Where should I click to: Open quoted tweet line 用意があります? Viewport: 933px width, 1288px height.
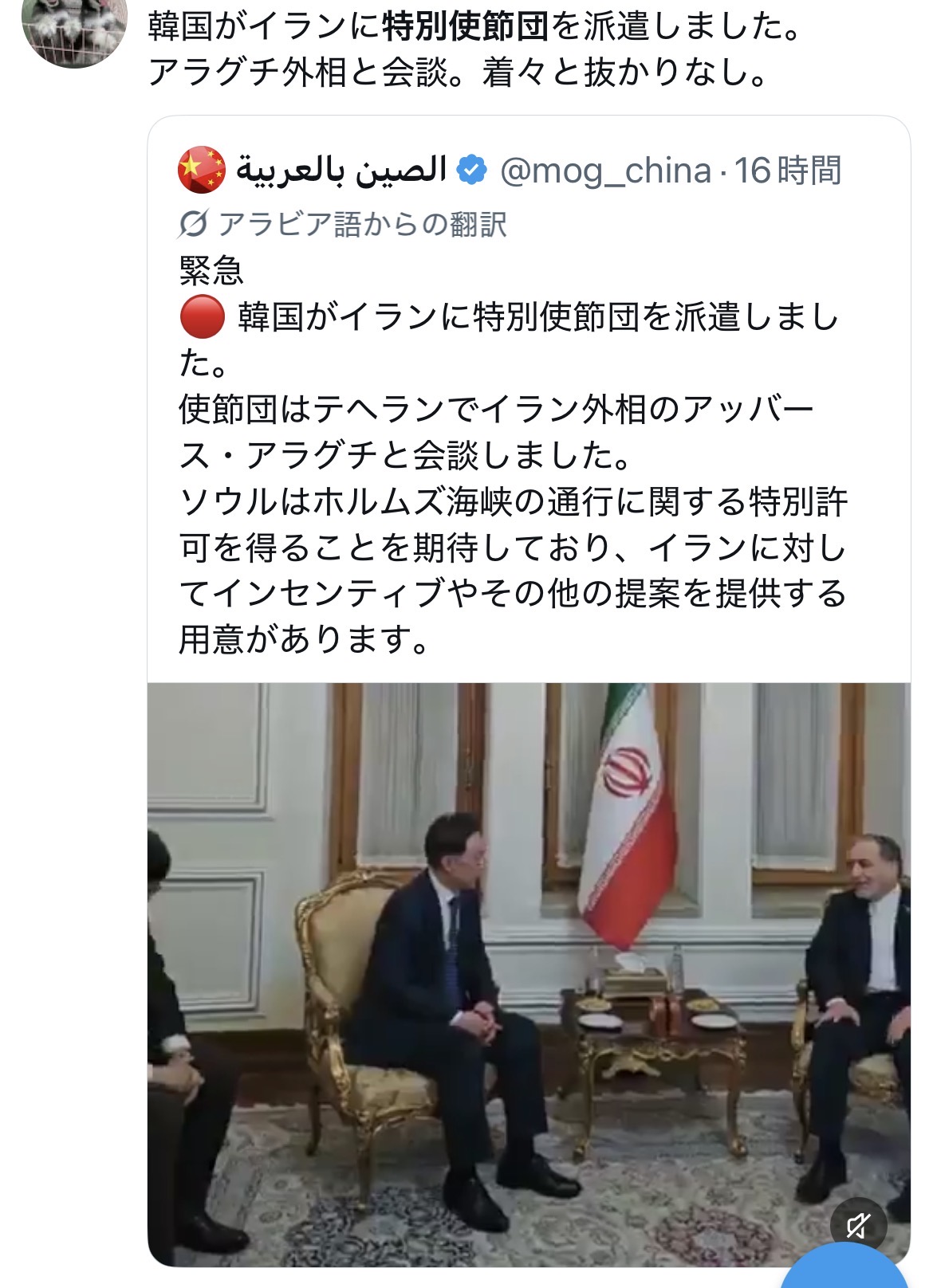[305, 639]
